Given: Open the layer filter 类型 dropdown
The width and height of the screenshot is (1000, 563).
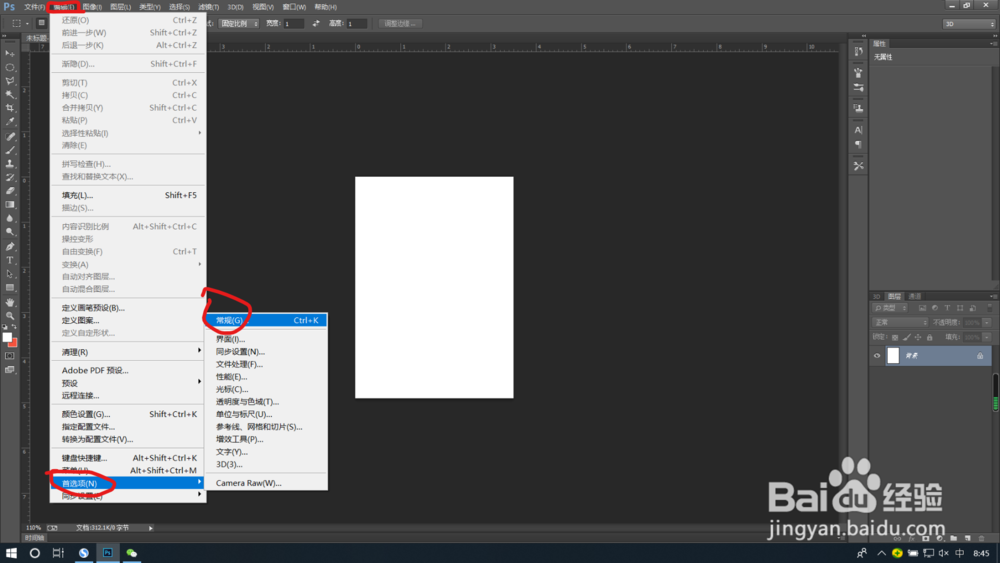Looking at the screenshot, I should (x=891, y=308).
